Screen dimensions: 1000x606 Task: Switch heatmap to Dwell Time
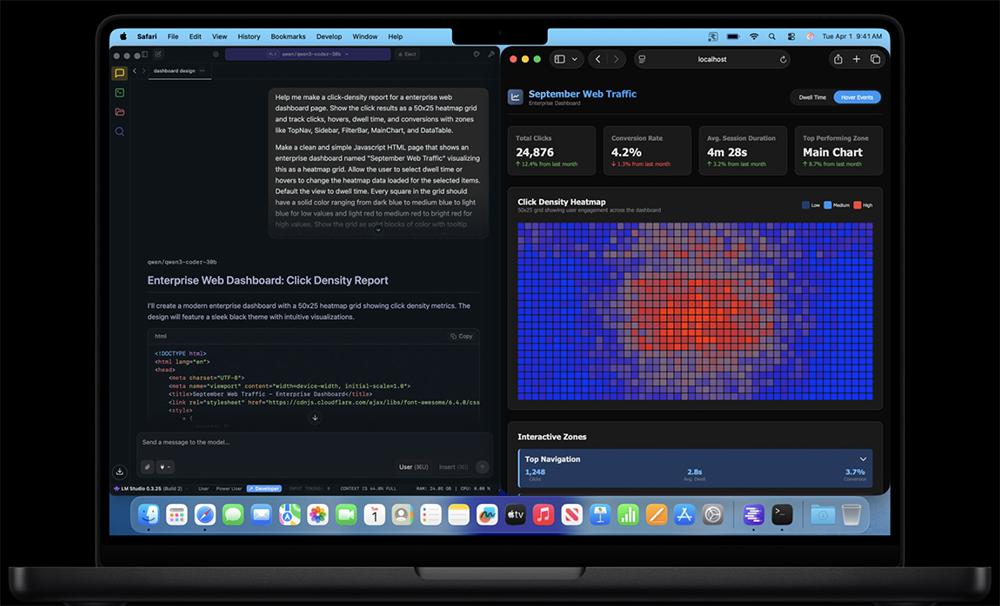pyautogui.click(x=812, y=97)
